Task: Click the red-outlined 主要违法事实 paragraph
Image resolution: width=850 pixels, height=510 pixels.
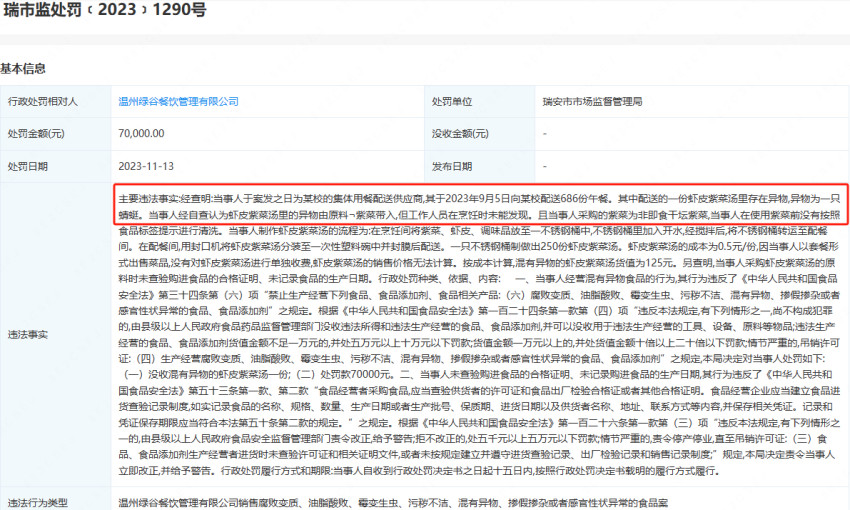Action: pos(480,205)
